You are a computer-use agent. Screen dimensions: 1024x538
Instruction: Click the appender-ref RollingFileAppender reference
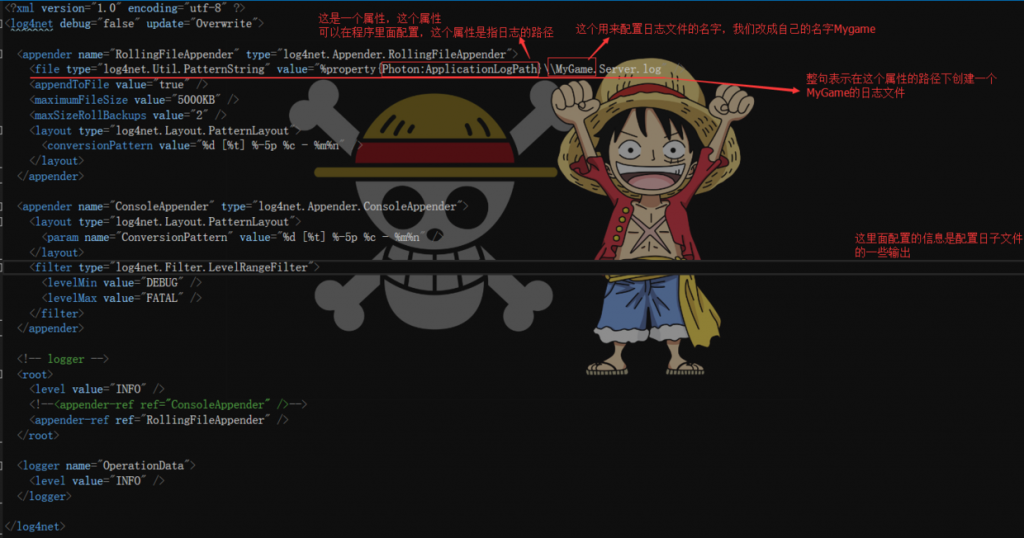(160, 420)
